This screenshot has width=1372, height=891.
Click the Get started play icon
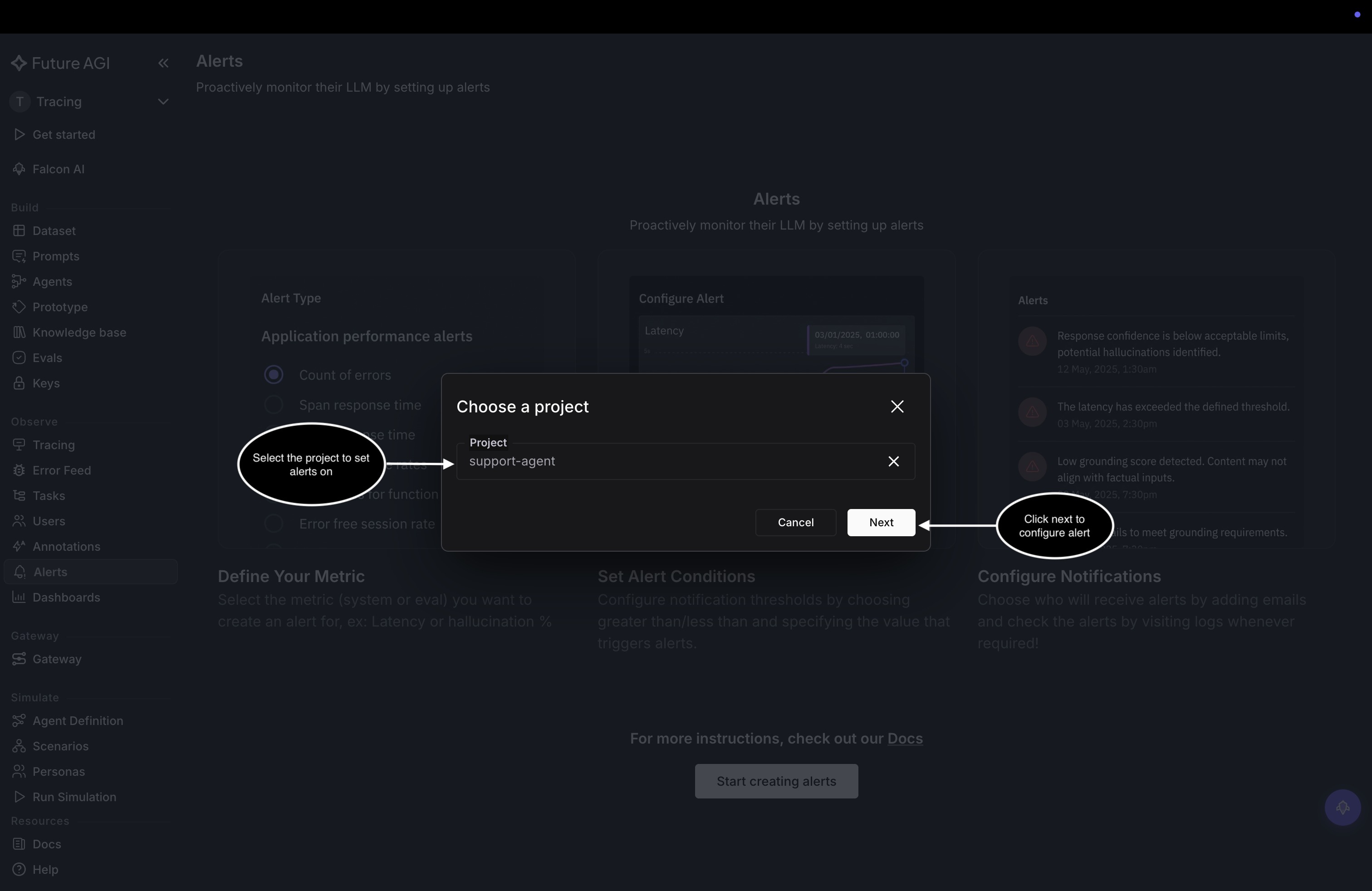point(19,134)
